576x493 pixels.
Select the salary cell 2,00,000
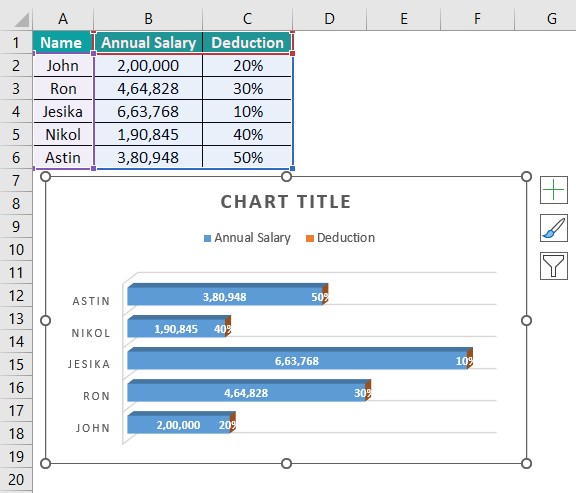148,66
